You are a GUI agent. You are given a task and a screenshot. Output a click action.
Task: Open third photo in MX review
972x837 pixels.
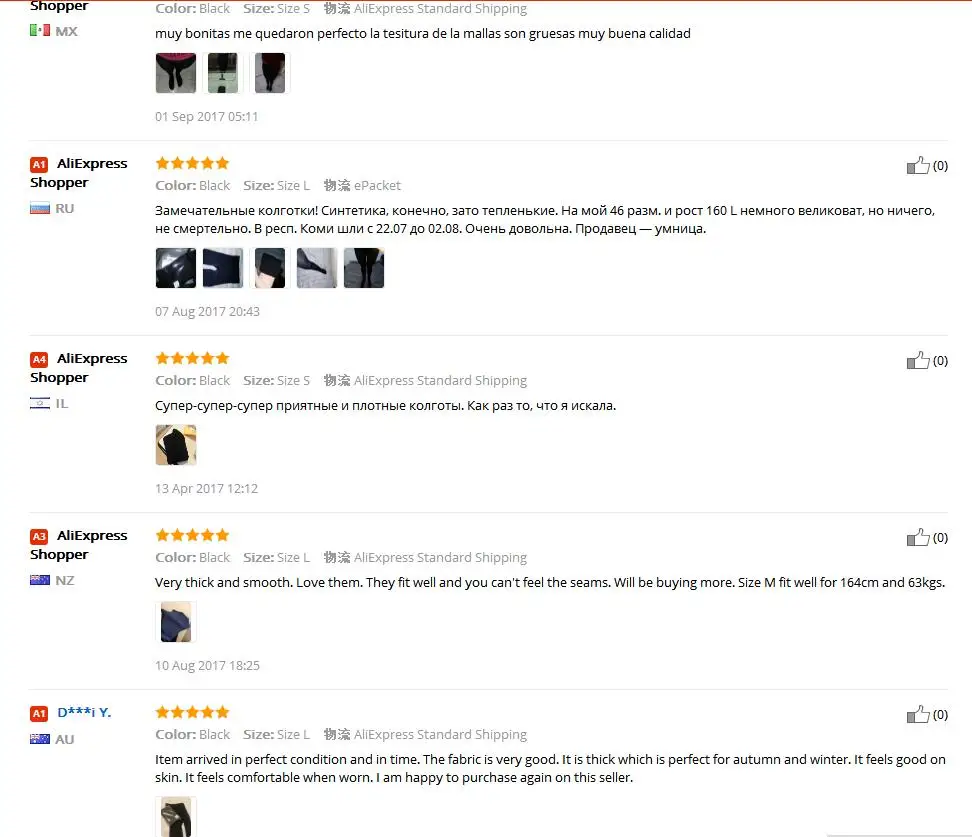270,73
